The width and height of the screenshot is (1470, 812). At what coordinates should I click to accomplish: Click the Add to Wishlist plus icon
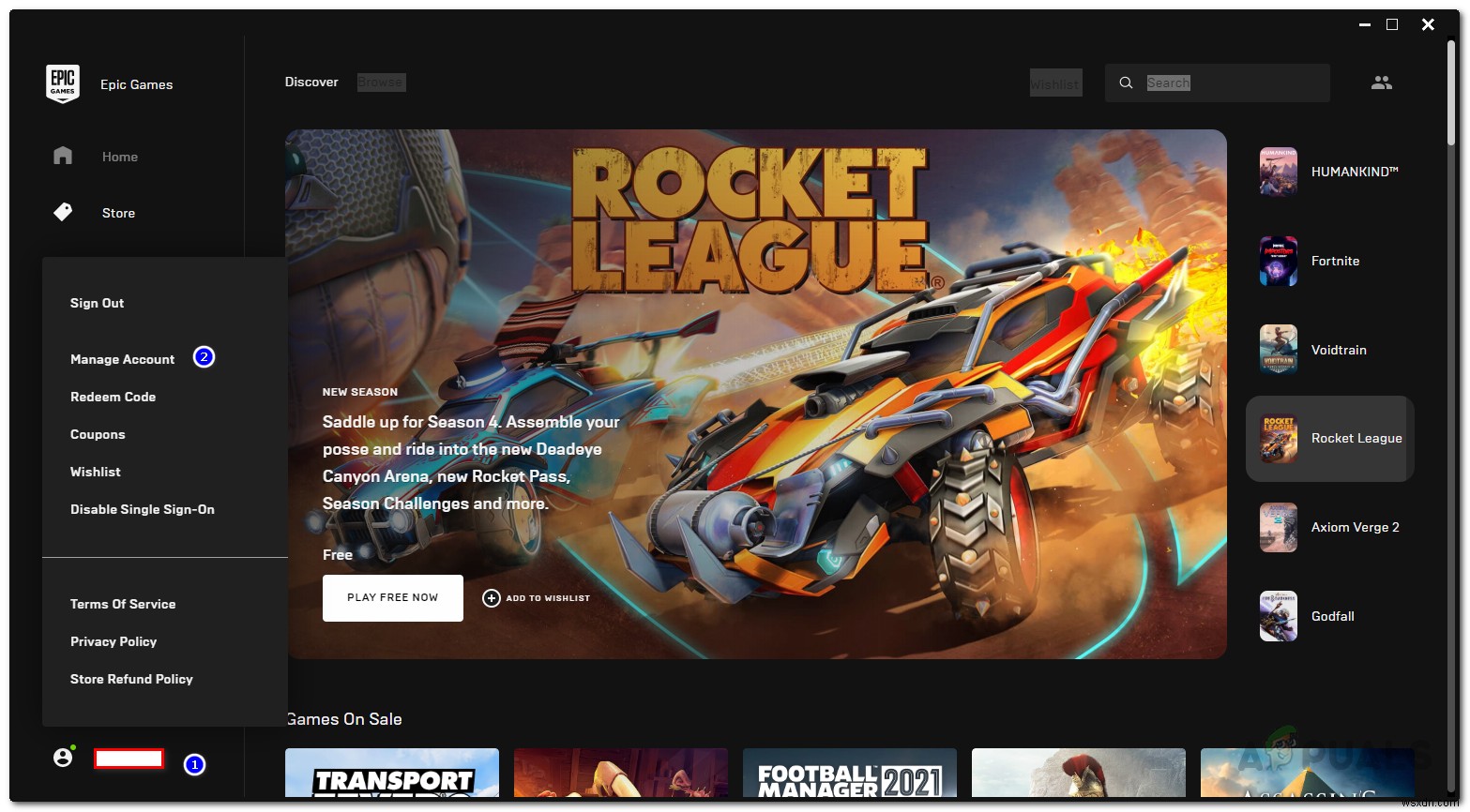pos(492,597)
